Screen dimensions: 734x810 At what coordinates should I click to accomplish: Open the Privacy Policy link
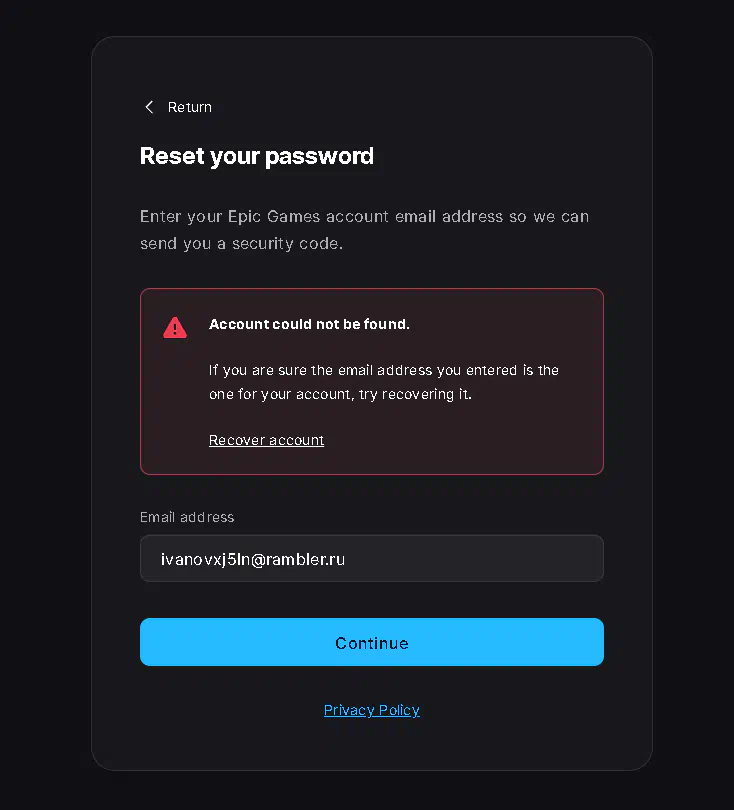[x=372, y=710]
